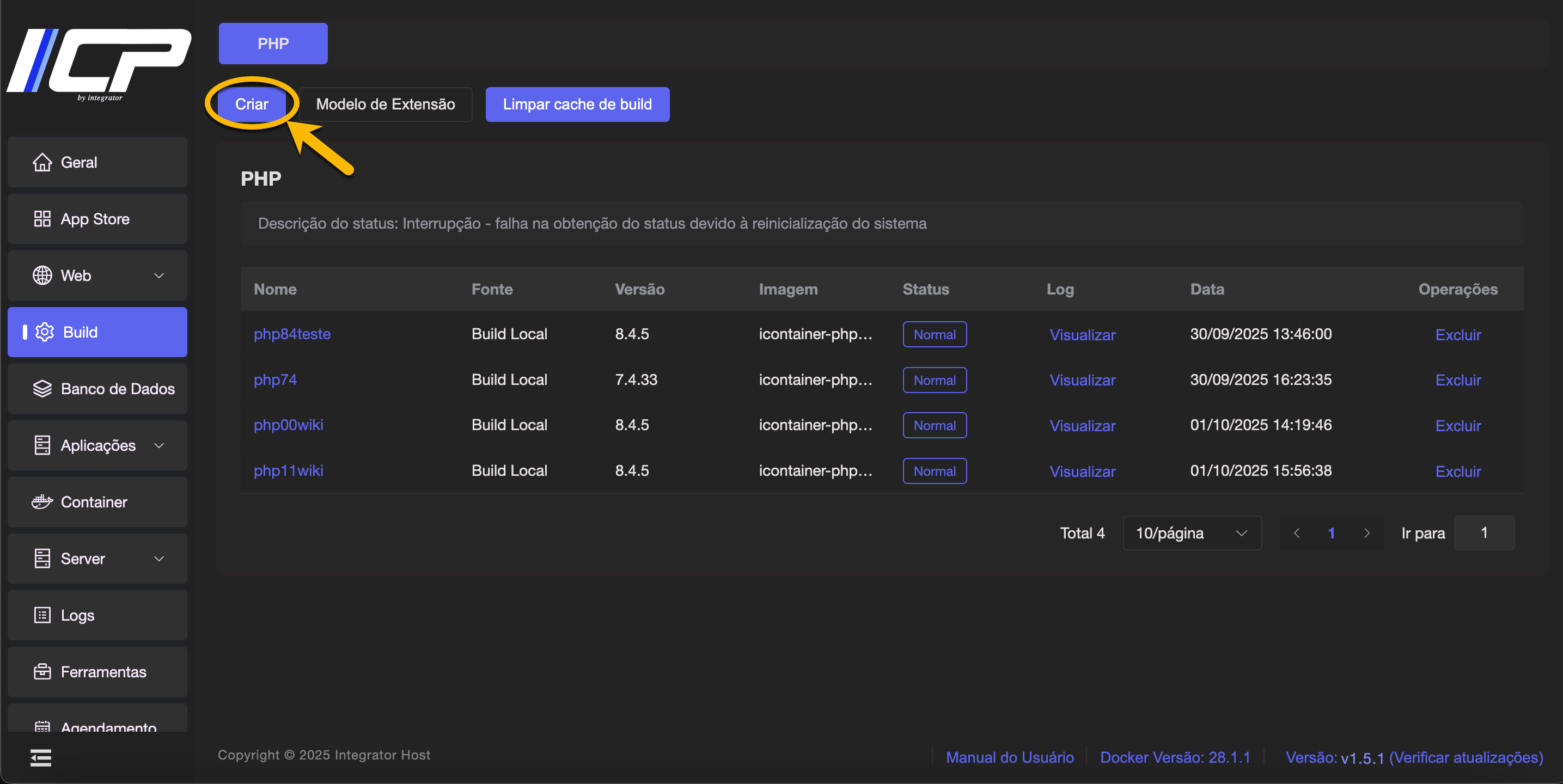The image size is (1563, 784).
Task: Click the Logs list icon
Action: pos(42,615)
